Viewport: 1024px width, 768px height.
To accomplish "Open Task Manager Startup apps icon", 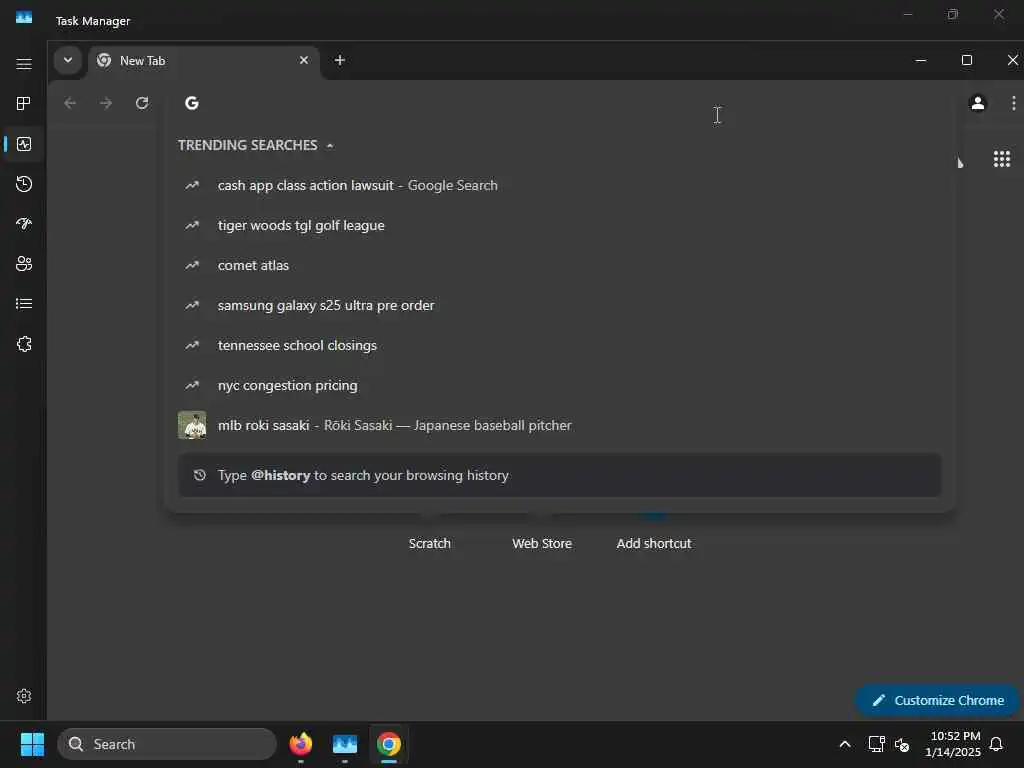I will (x=24, y=223).
